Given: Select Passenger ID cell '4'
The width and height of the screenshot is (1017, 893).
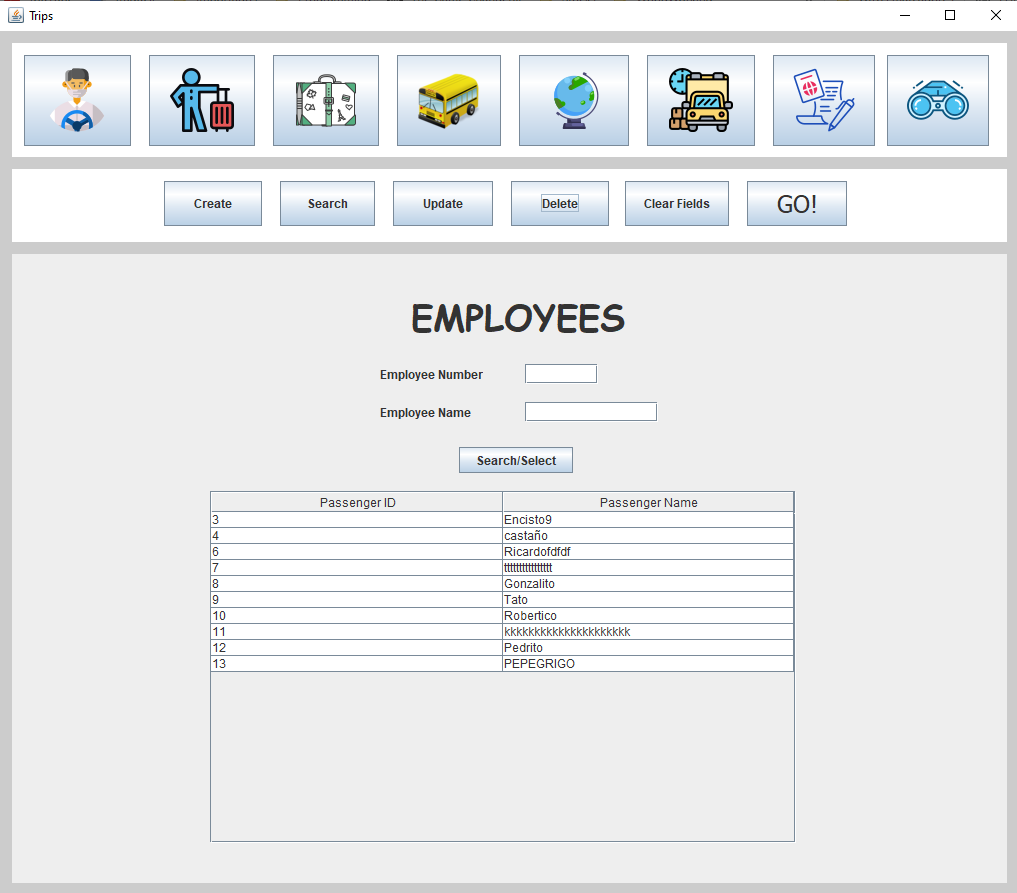Looking at the screenshot, I should (357, 536).
